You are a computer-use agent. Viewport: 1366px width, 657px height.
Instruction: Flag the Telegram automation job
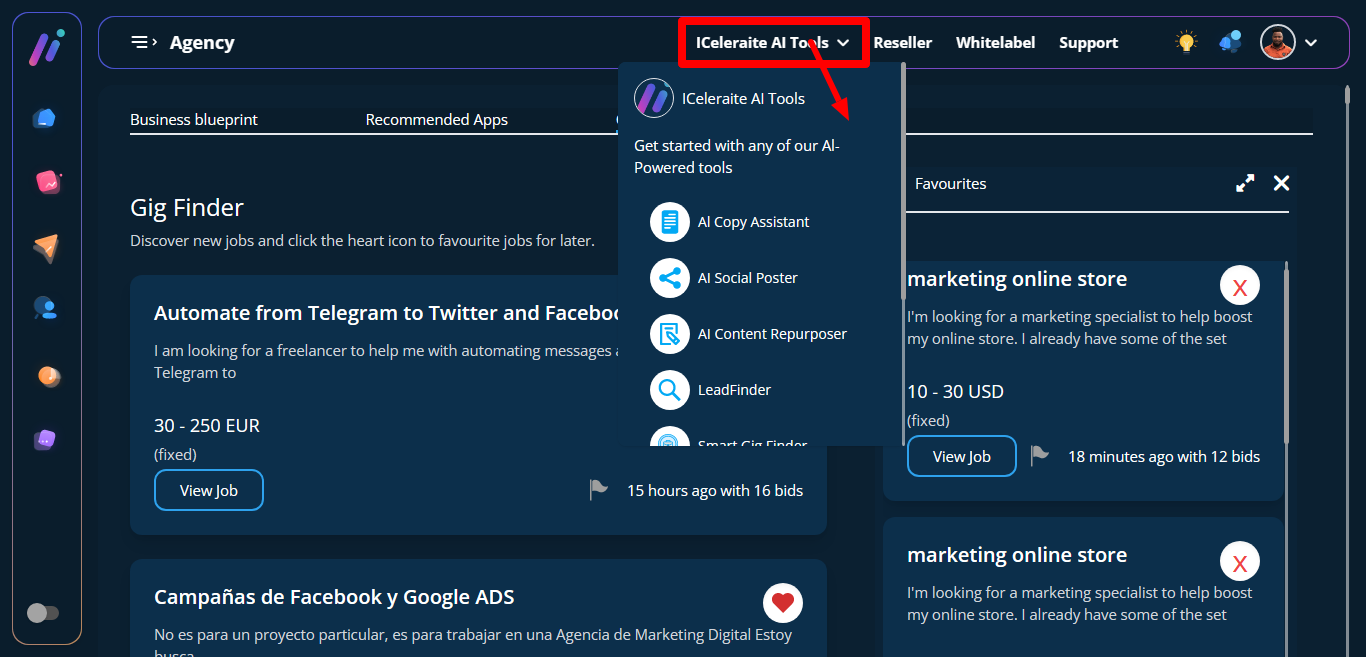pos(598,490)
